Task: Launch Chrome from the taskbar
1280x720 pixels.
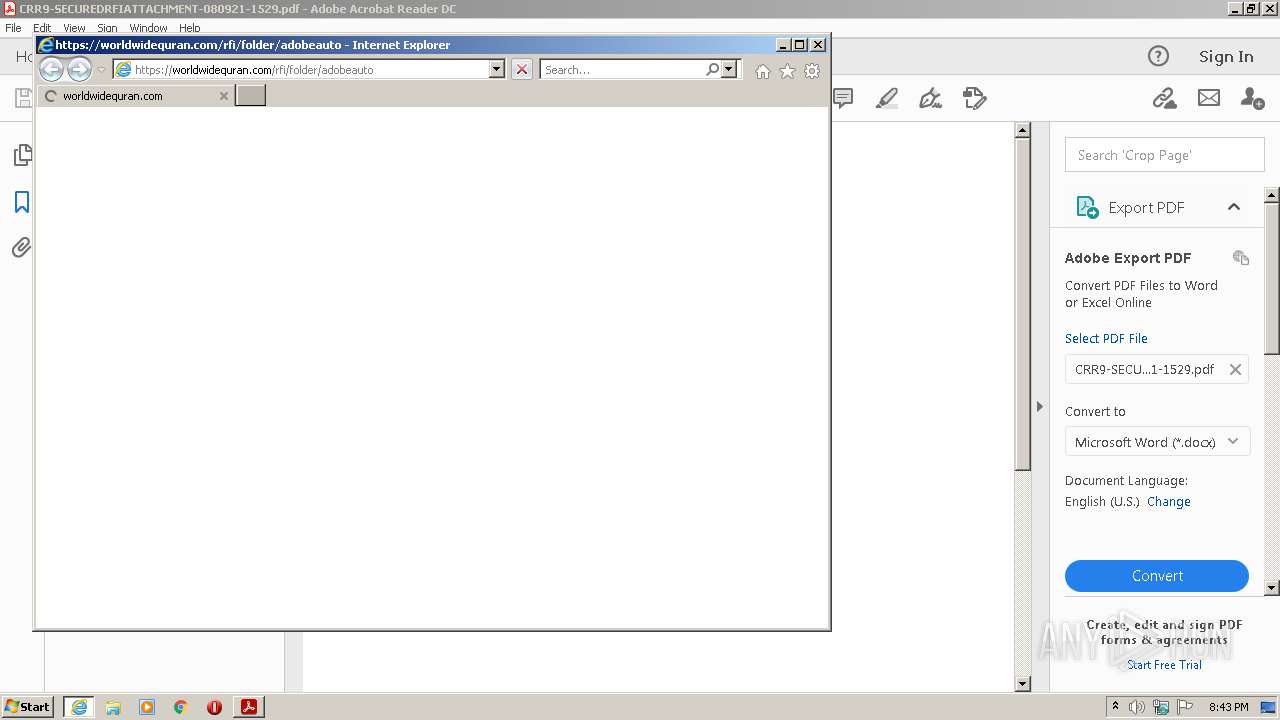Action: coord(181,707)
